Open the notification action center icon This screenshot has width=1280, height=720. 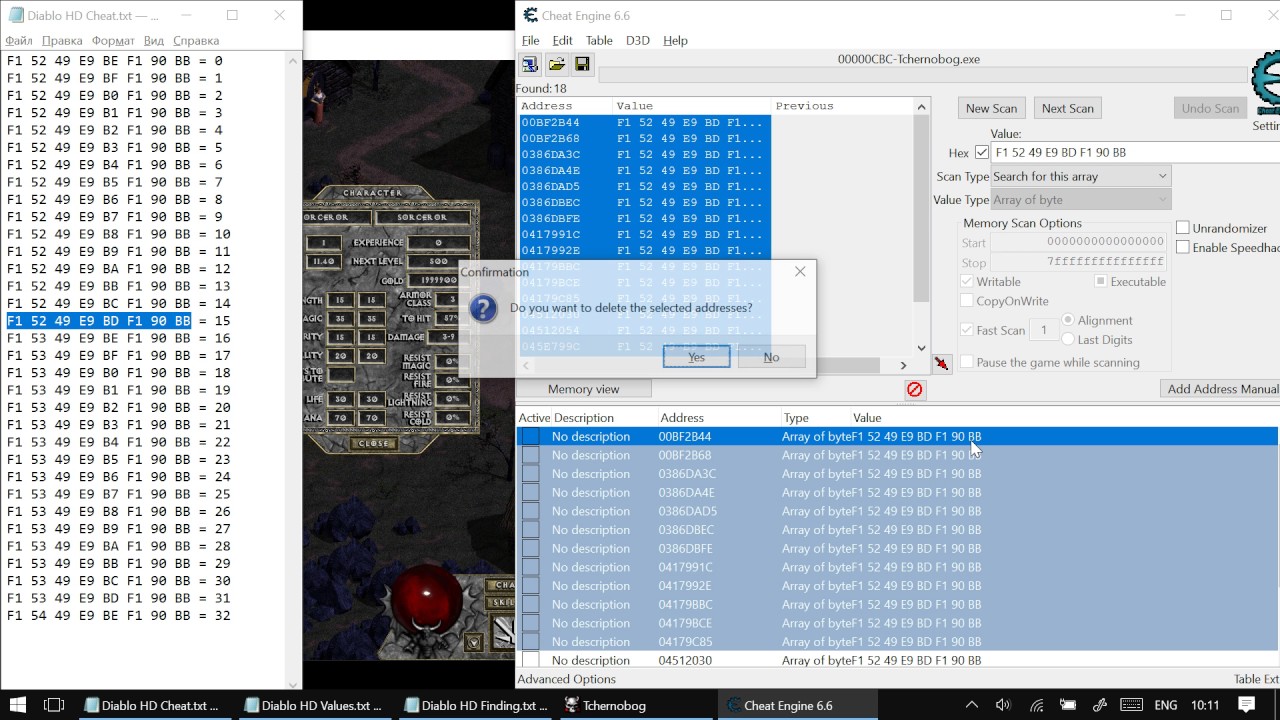1247,705
